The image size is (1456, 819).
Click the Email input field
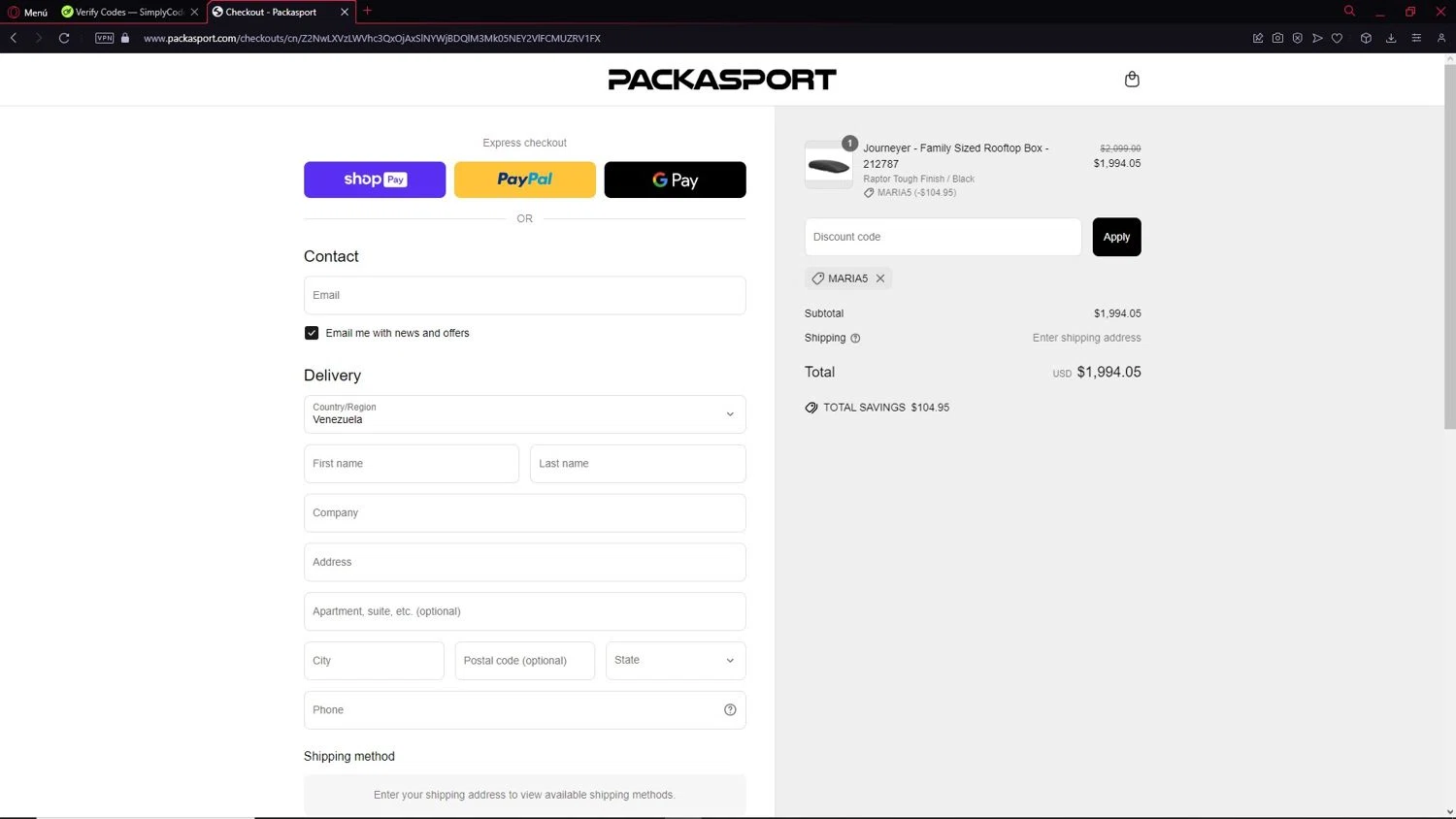click(525, 295)
